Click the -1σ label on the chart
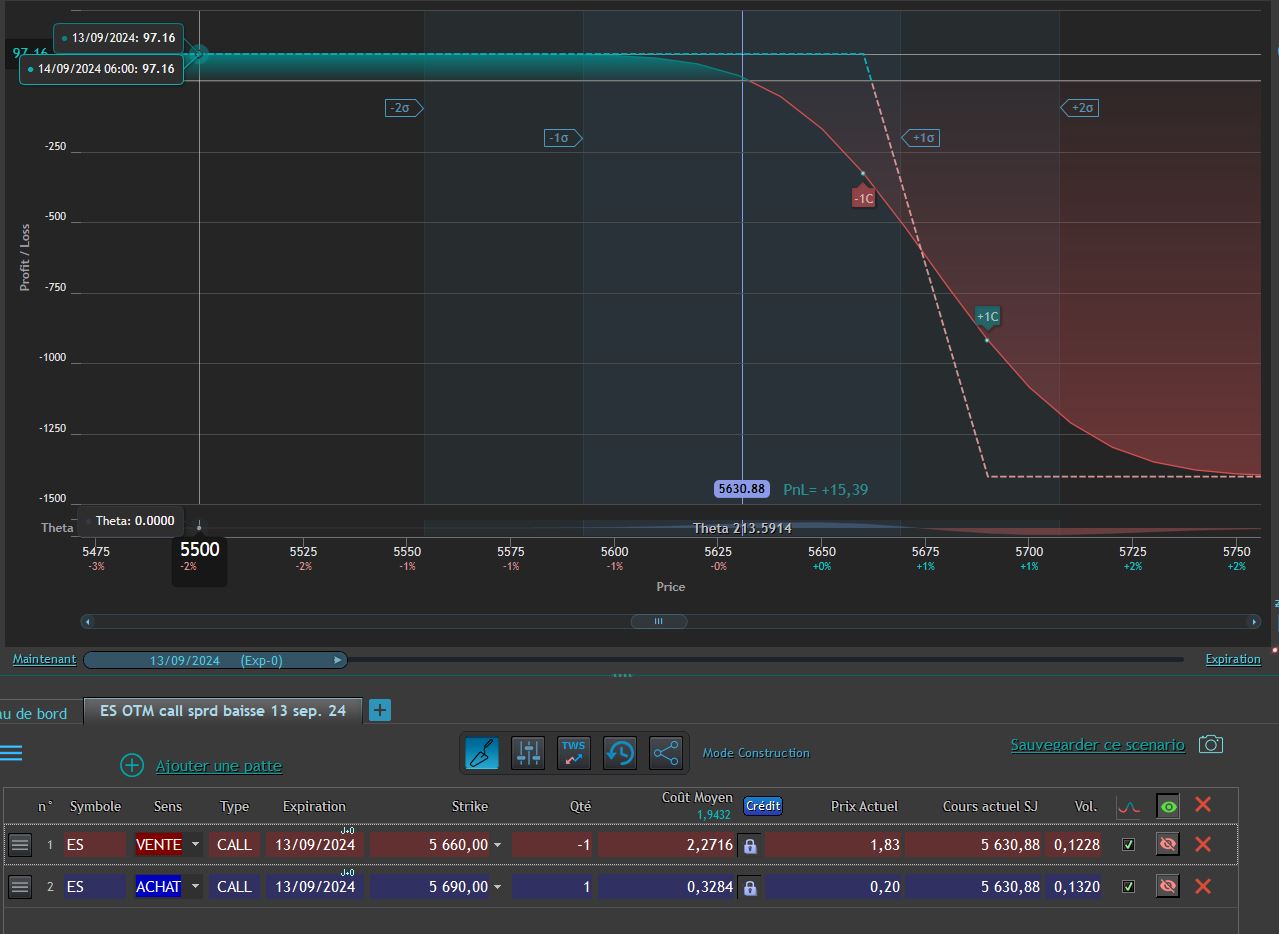Screen dimensions: 1279x934 (563, 137)
